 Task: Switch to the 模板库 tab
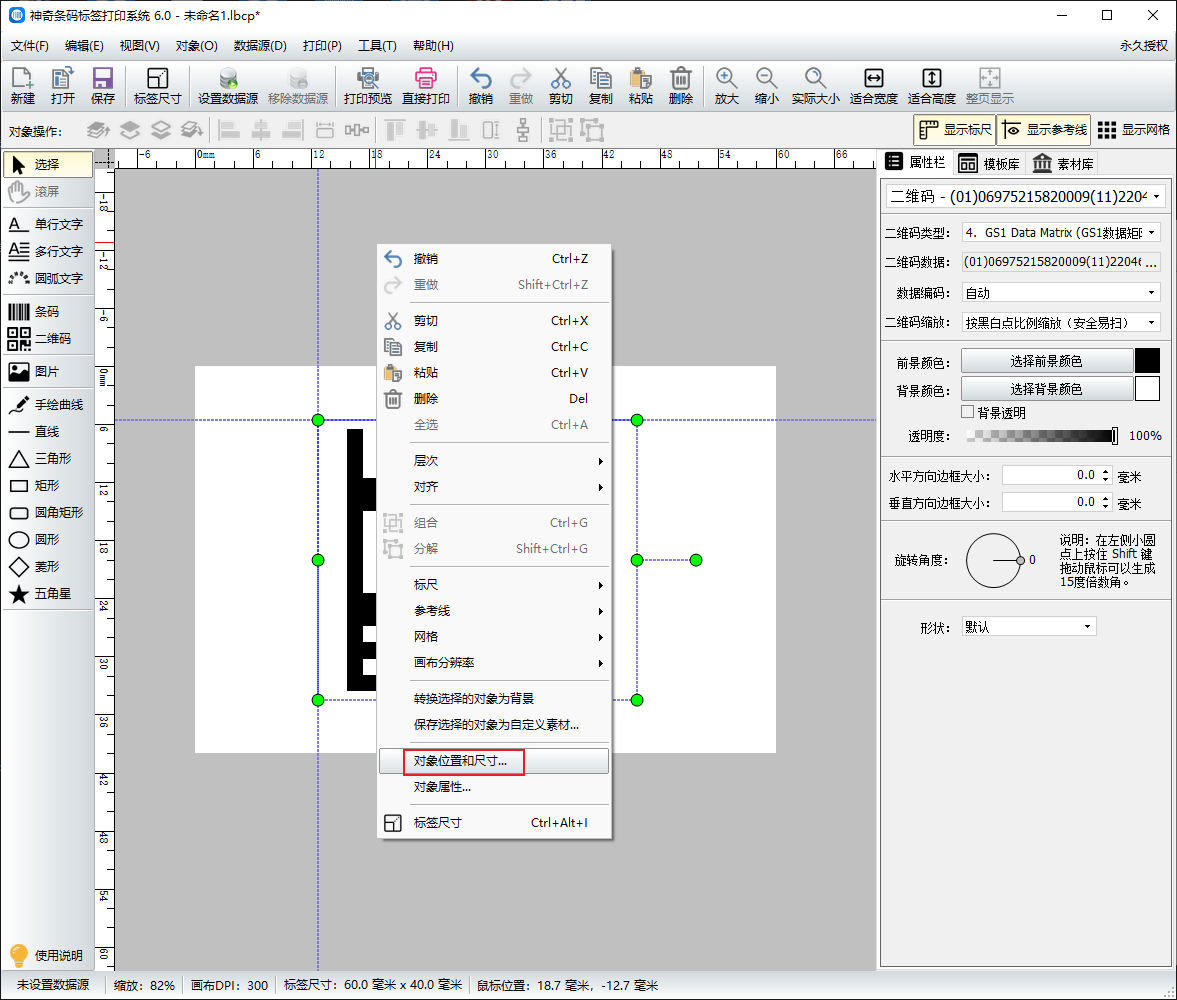pyautogui.click(x=989, y=164)
